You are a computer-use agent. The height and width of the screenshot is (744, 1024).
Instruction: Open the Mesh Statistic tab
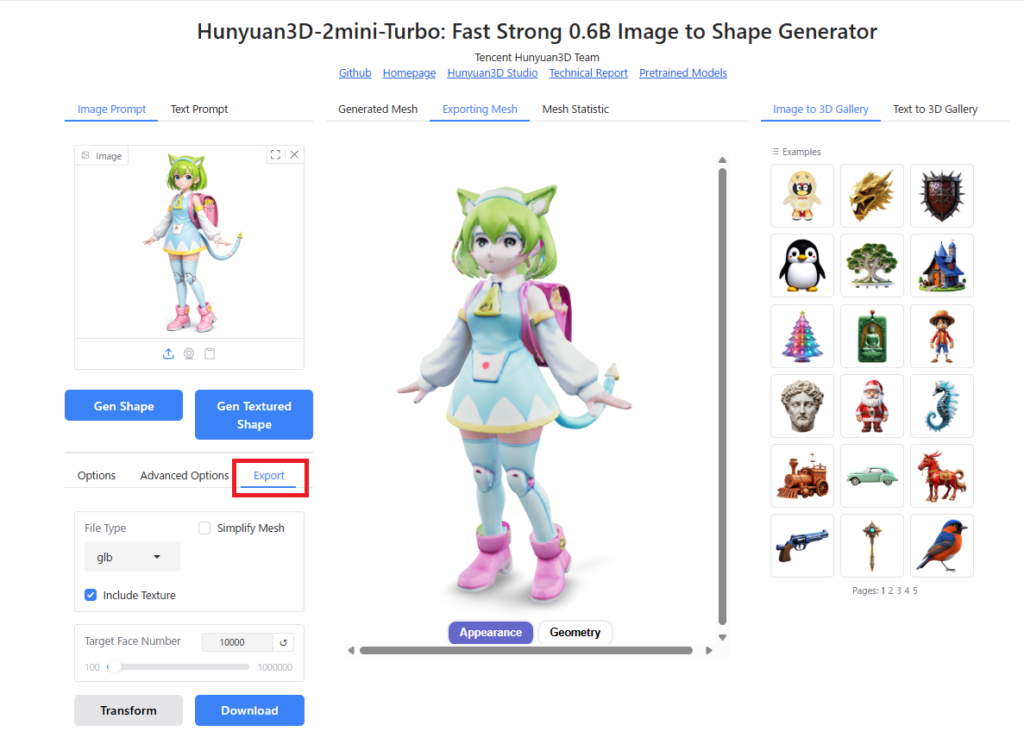click(575, 109)
